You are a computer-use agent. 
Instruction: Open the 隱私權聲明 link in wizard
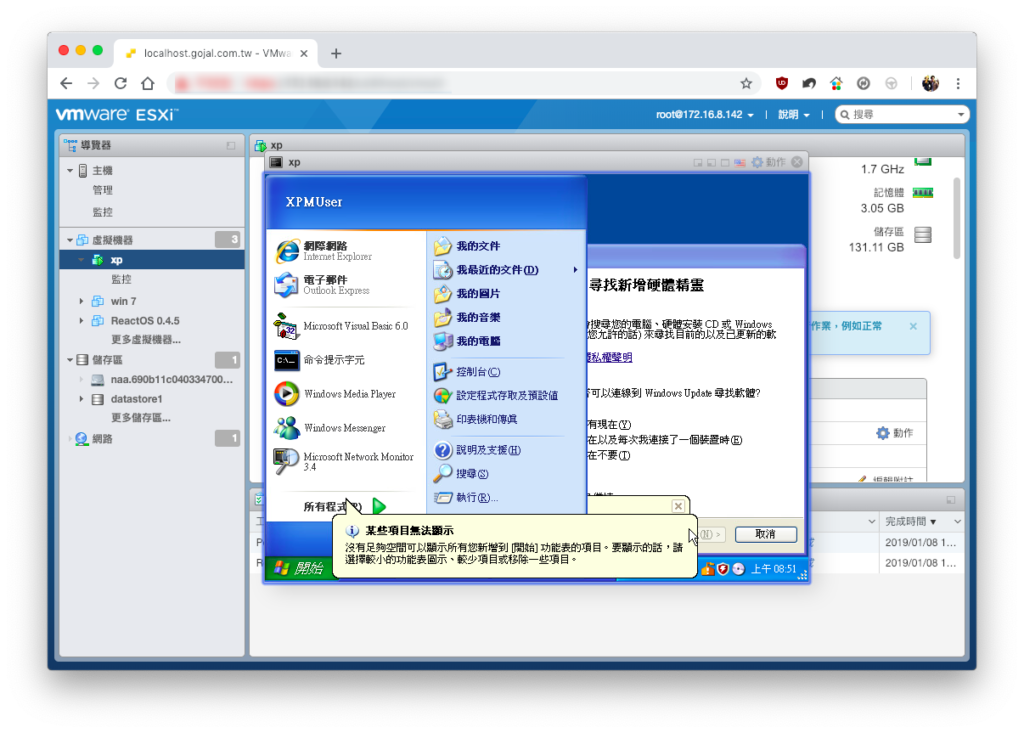[610, 357]
